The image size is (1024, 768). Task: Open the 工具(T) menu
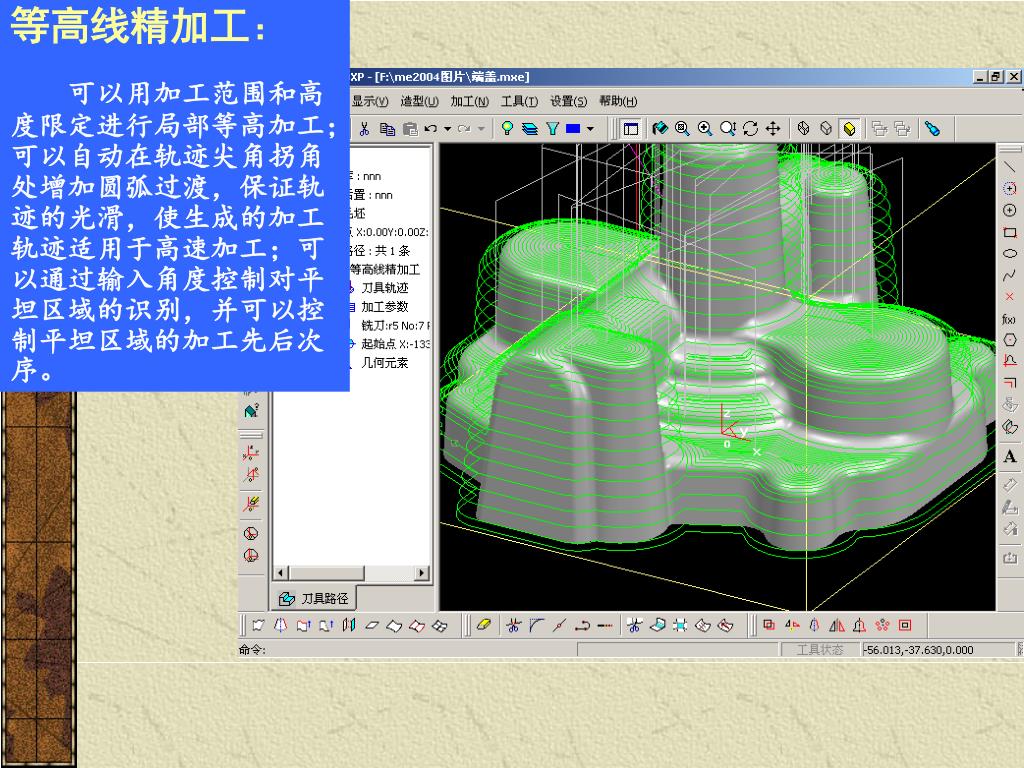[519, 101]
